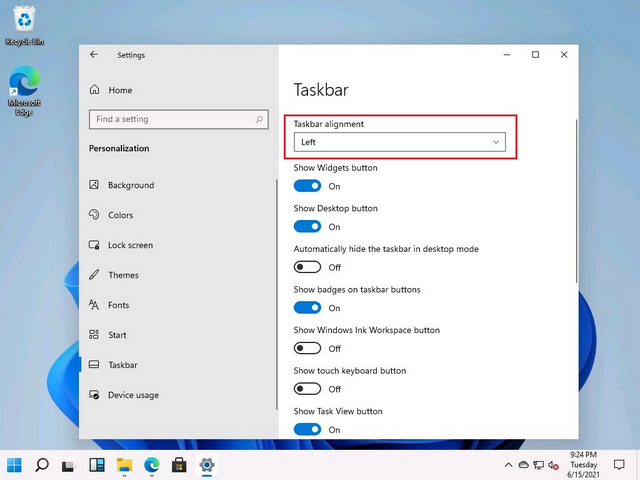Click the Widgets icon on taskbar
The width and height of the screenshot is (640, 480).
97,465
